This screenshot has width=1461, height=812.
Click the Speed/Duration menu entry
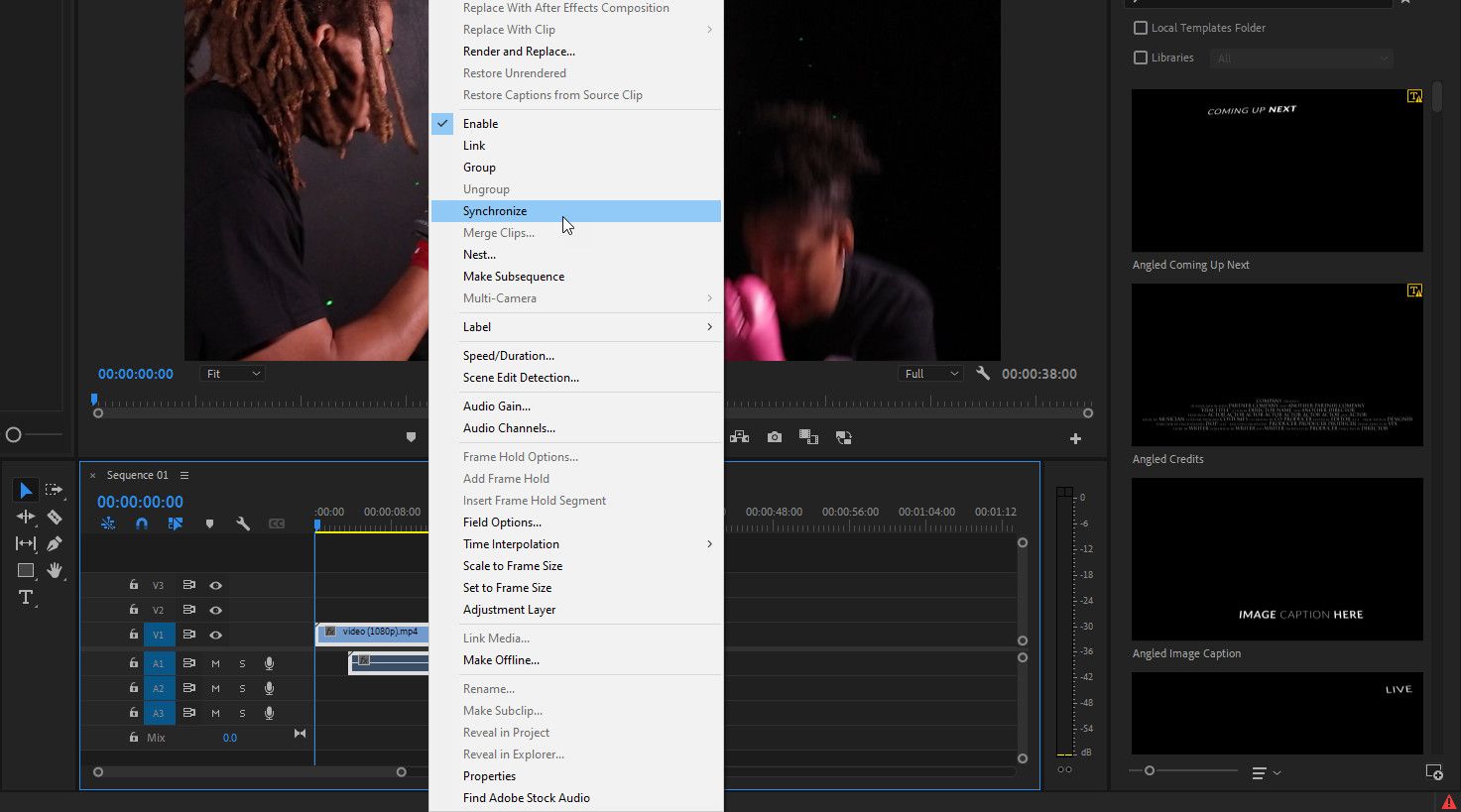509,355
